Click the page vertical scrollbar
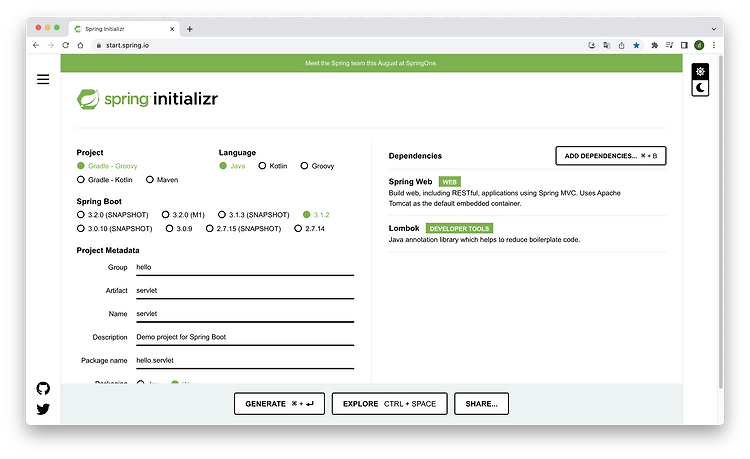 click(720, 222)
